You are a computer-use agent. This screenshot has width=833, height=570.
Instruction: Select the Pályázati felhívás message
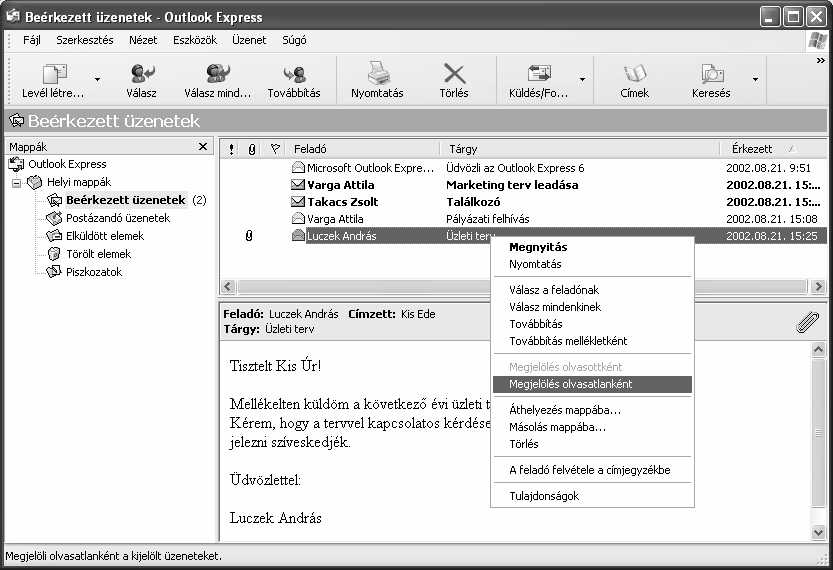click(x=523, y=219)
